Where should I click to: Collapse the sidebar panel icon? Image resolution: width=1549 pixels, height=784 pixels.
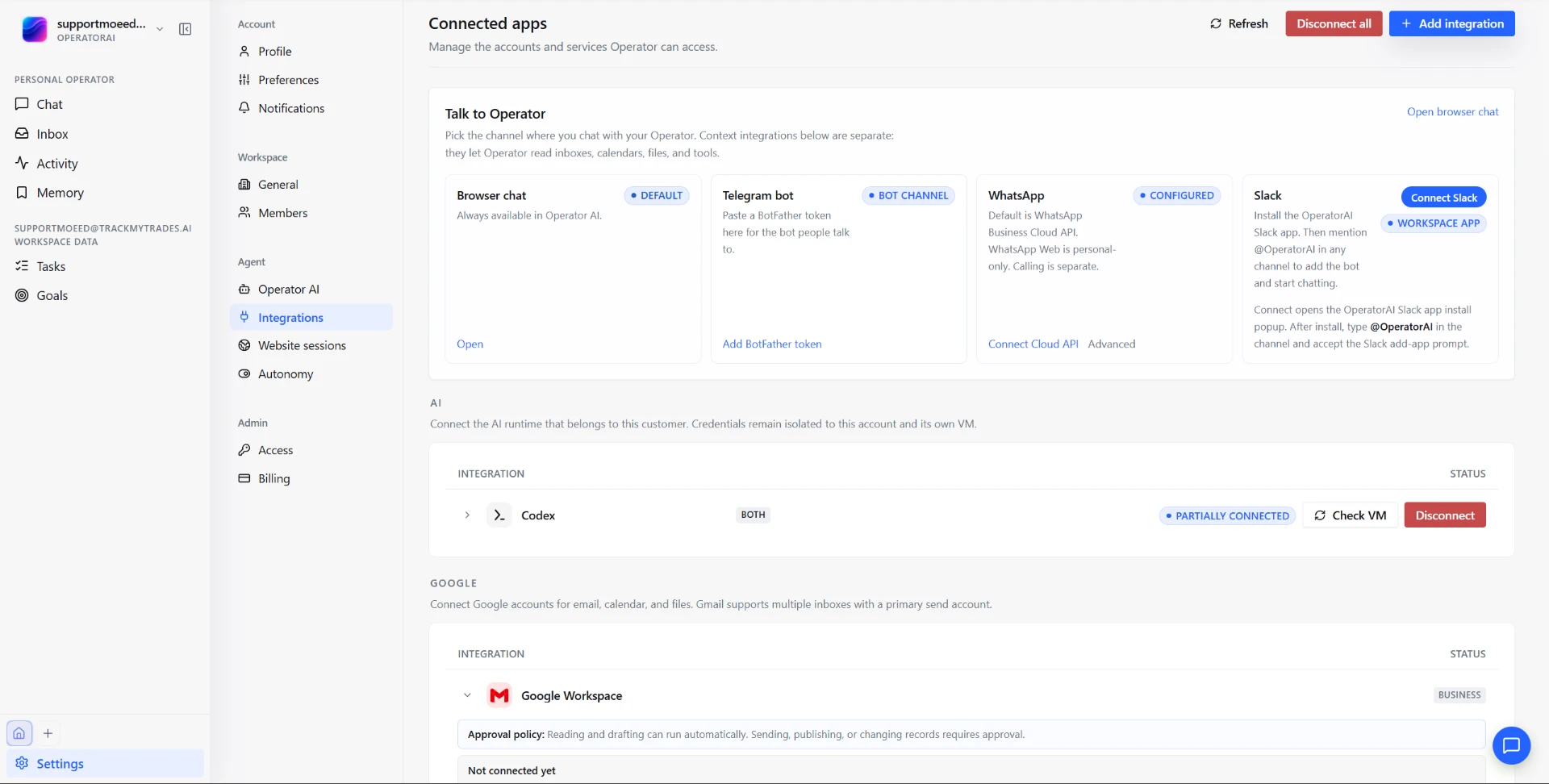[186, 29]
